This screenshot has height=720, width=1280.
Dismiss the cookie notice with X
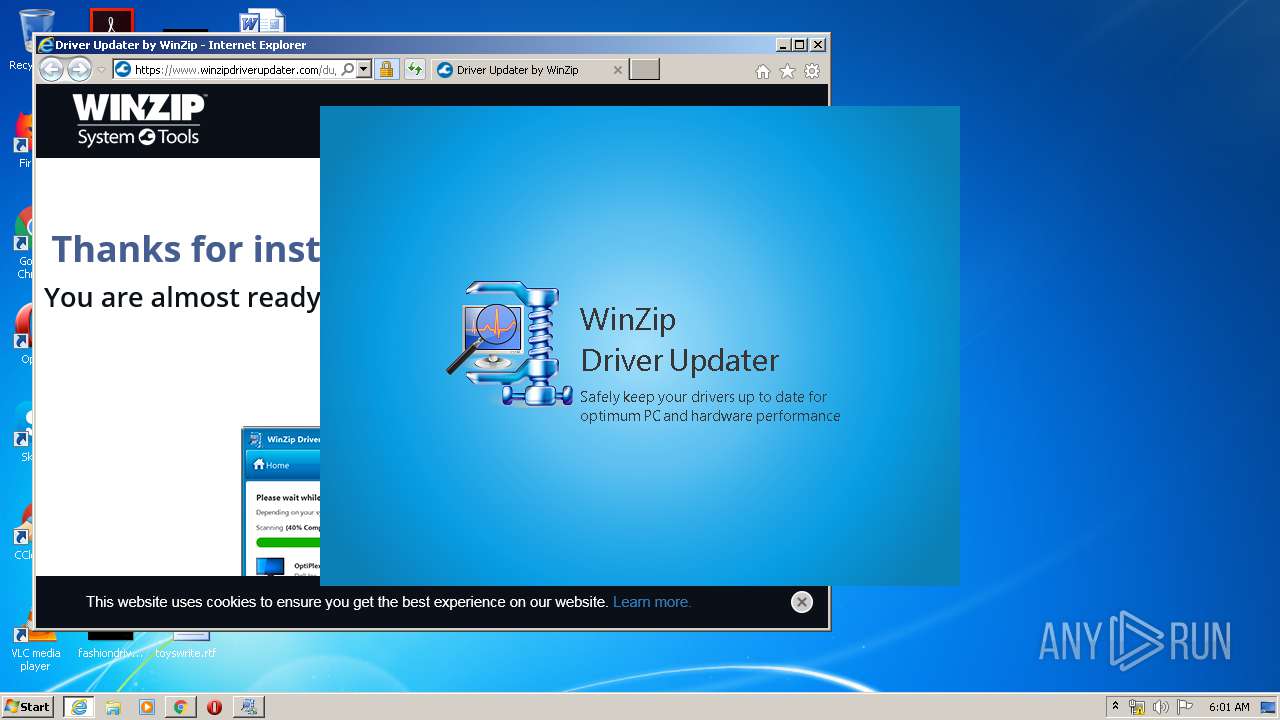(801, 602)
